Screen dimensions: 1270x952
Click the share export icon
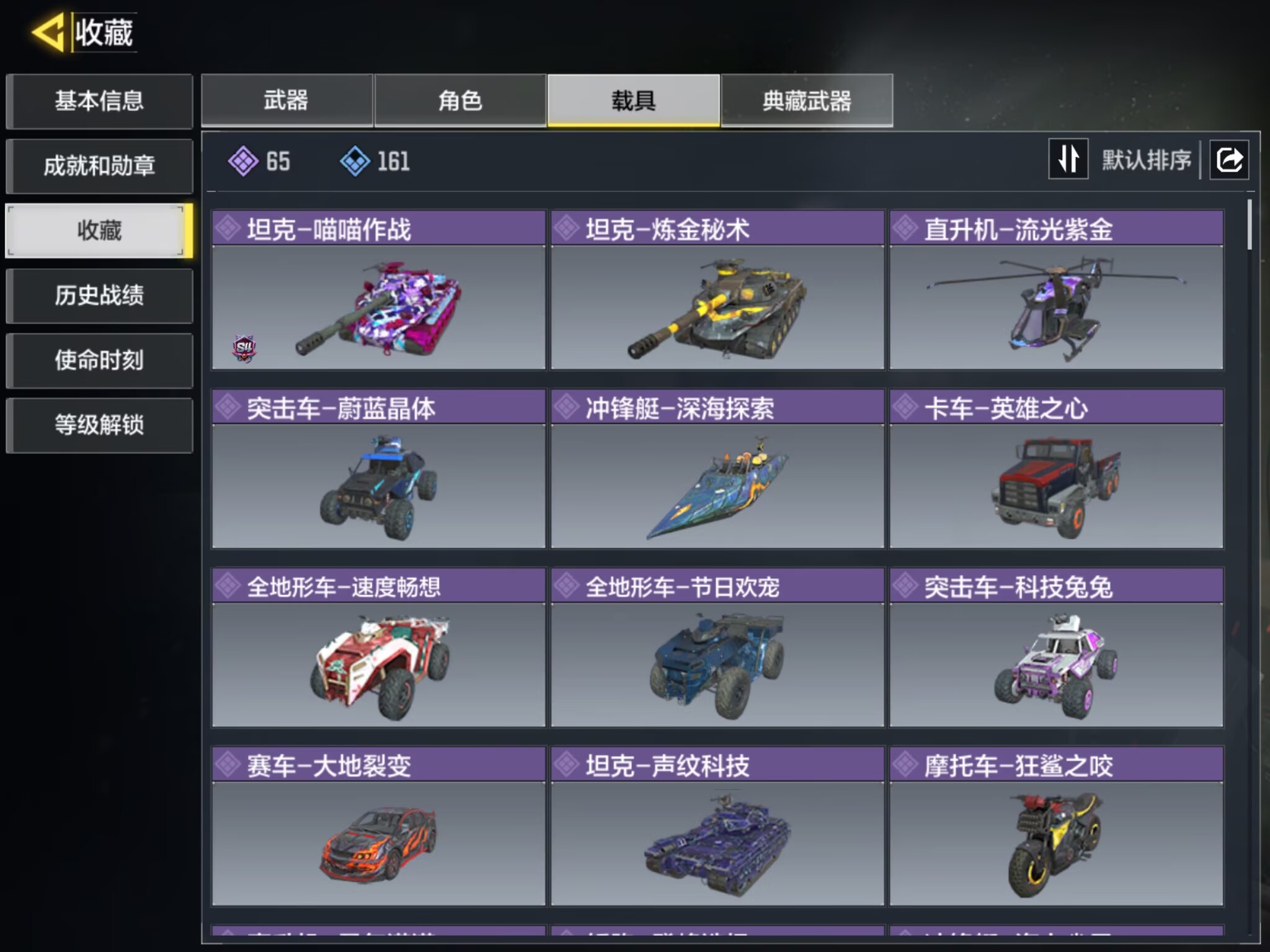pos(1229,160)
